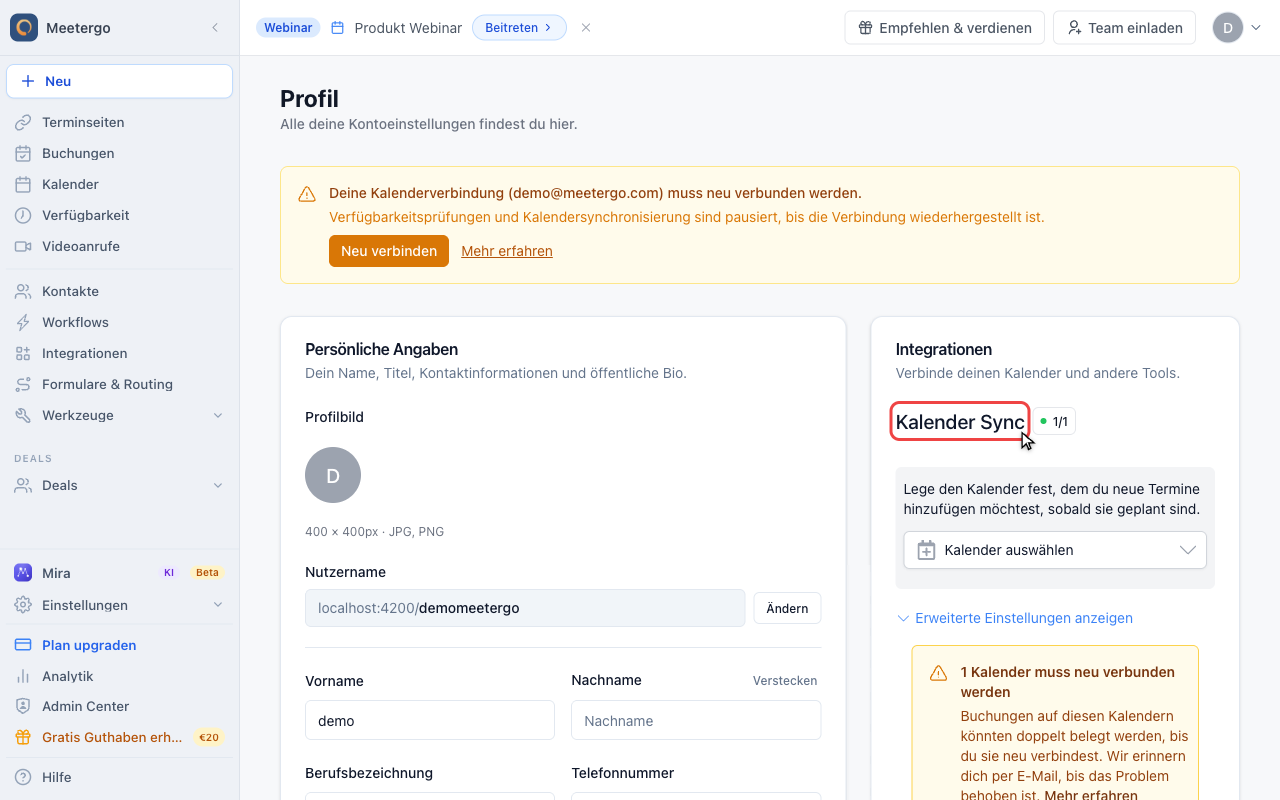
Task: Show Erweiterte Einstellungen anzeigen
Action: click(1015, 618)
